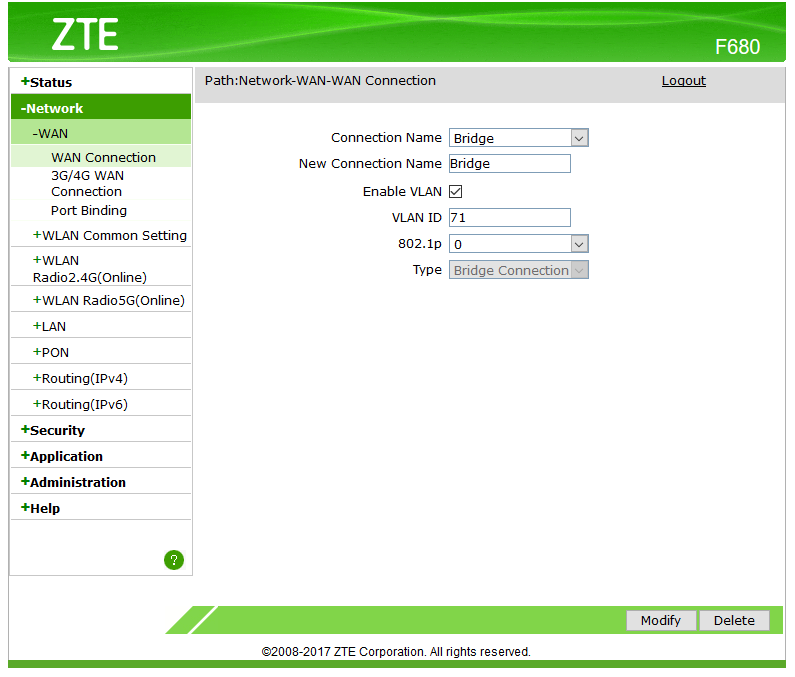Expand the Routing(IPv6) submenu
795x677 pixels.
80,405
